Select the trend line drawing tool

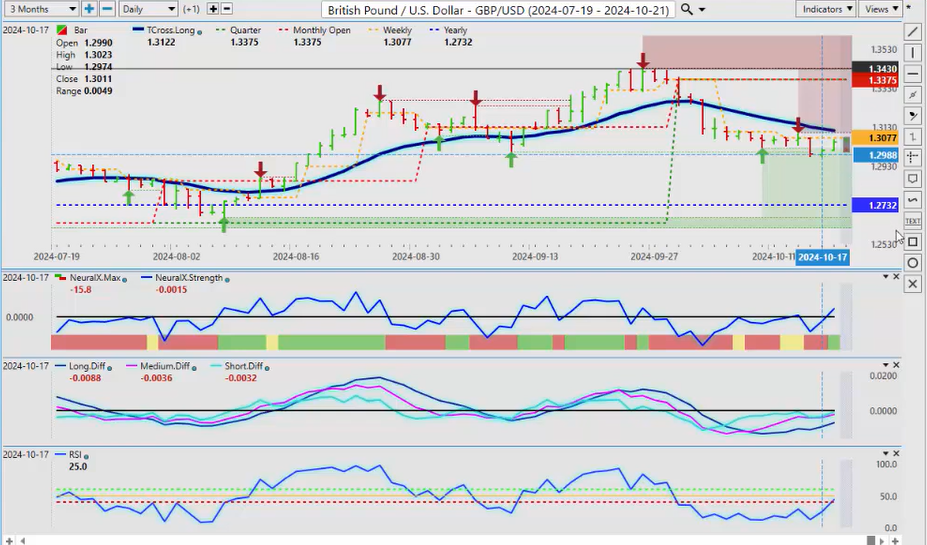(913, 32)
